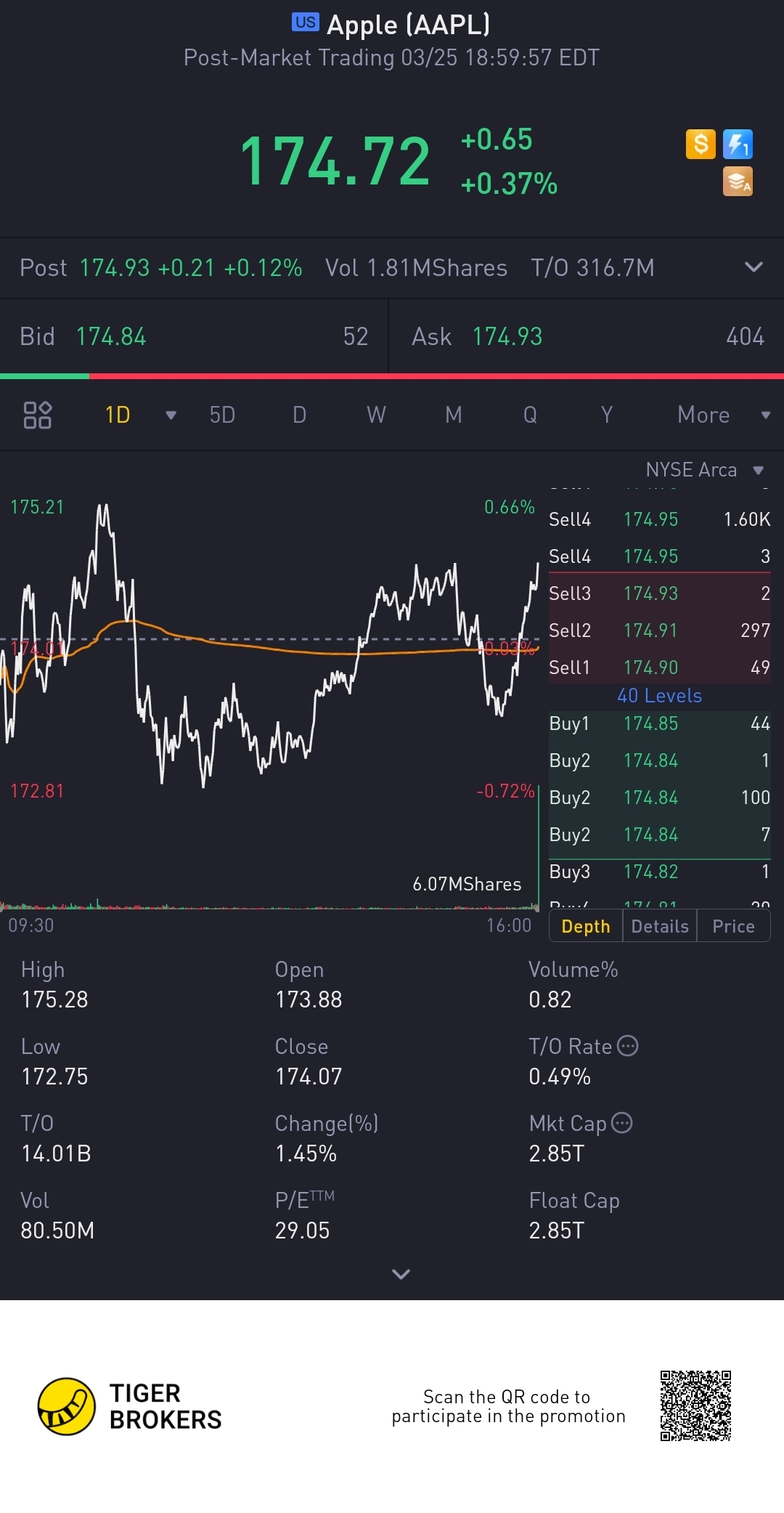The height and width of the screenshot is (1513, 784).
Task: Tap the Close 174.07 value
Action: coord(309,1076)
